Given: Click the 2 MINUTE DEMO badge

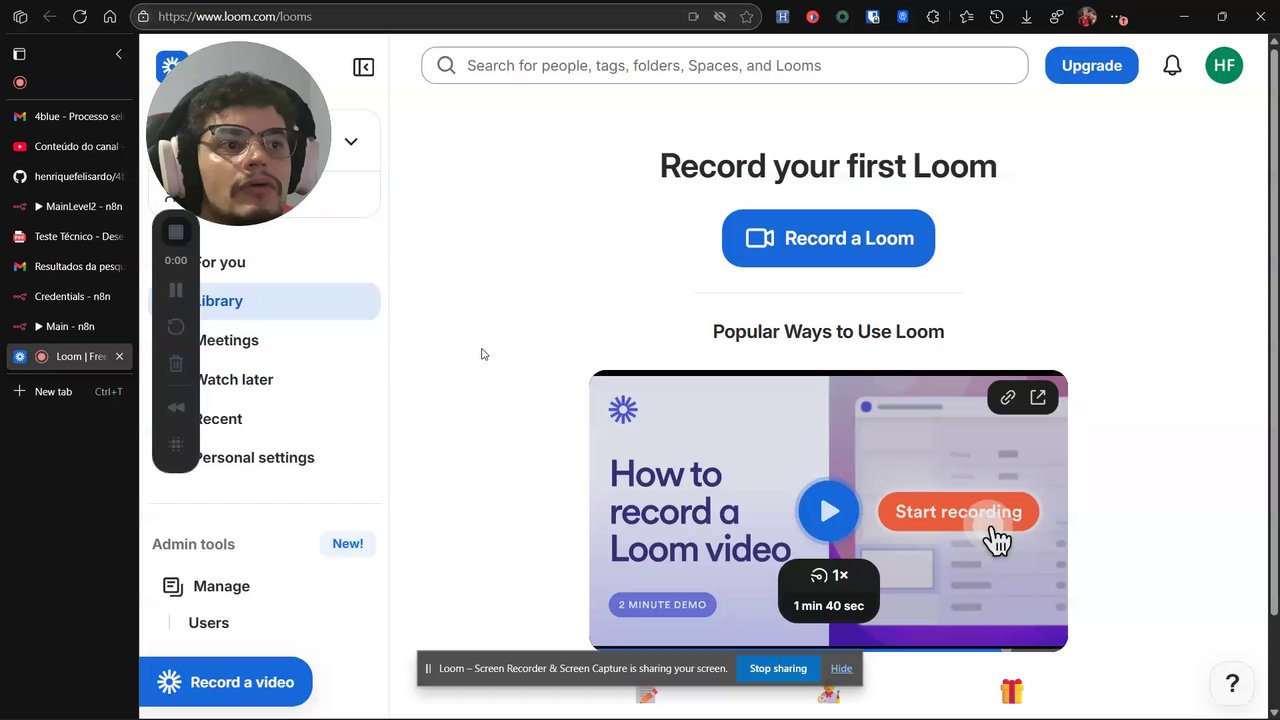Looking at the screenshot, I should (x=662, y=605).
